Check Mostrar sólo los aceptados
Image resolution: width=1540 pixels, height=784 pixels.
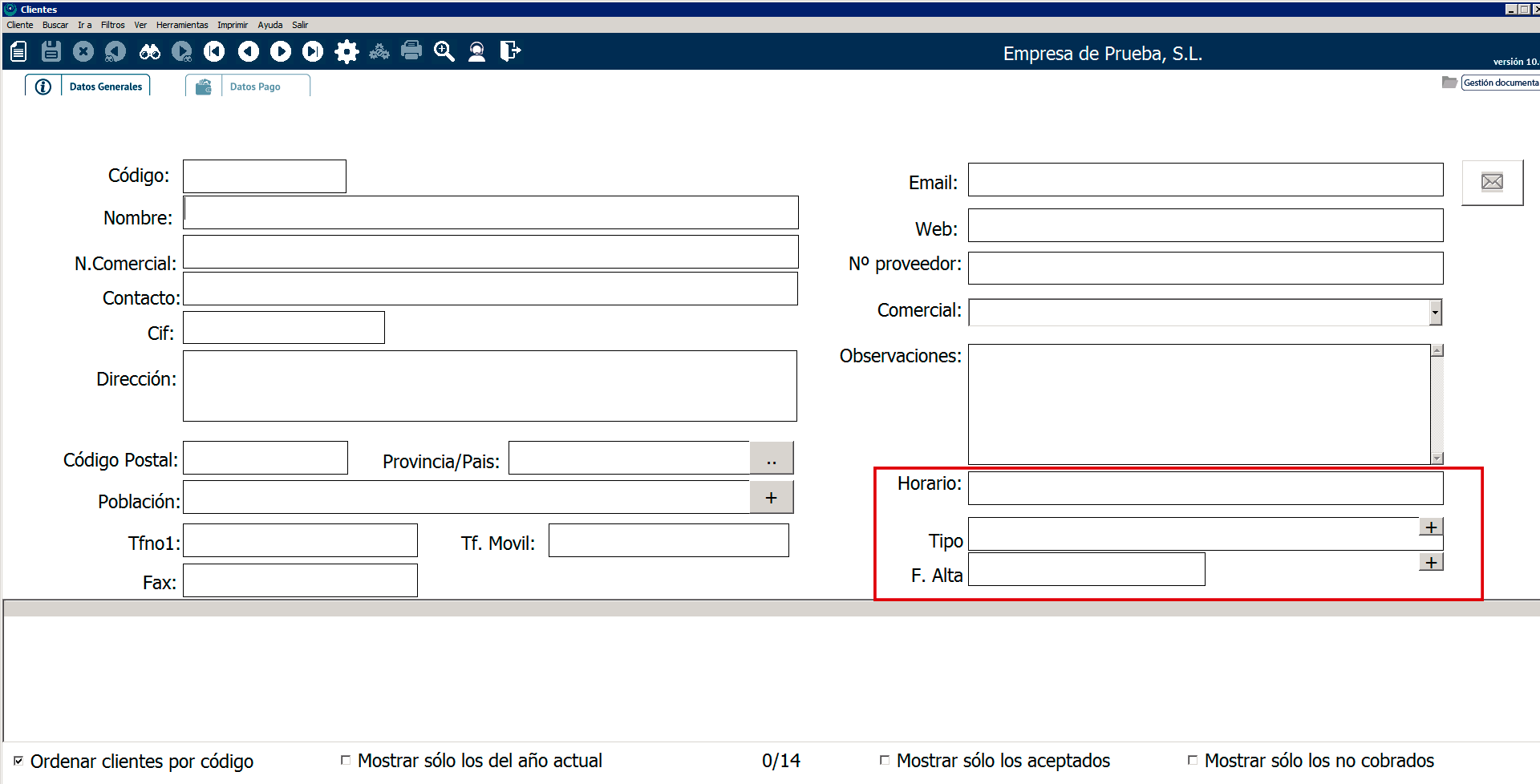885,760
